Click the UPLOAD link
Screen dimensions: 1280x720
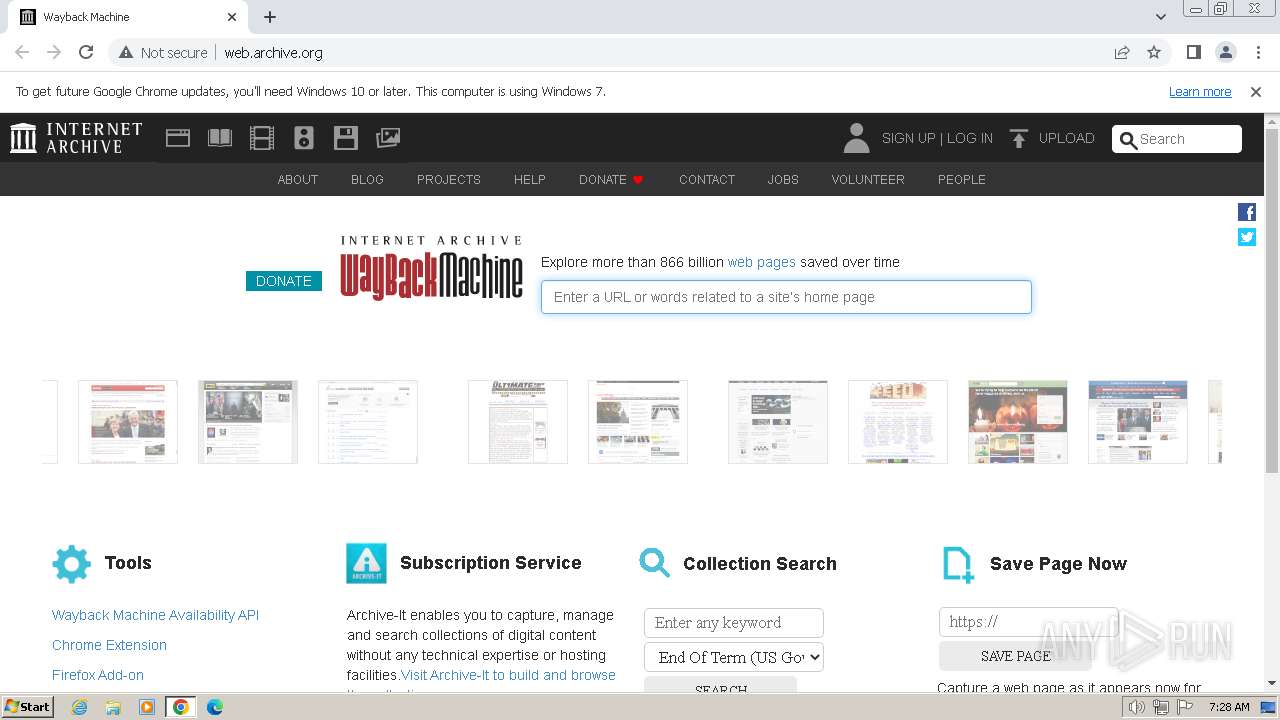1066,138
